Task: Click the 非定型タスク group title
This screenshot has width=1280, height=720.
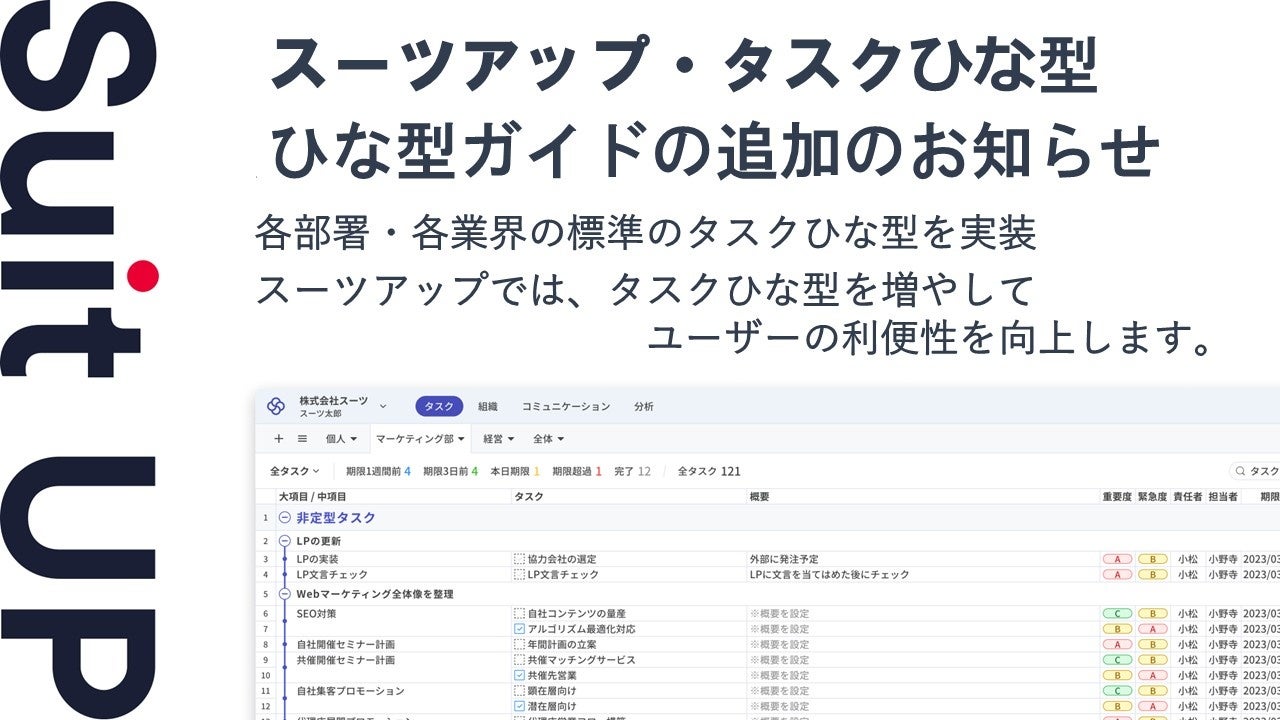Action: pyautogui.click(x=336, y=518)
